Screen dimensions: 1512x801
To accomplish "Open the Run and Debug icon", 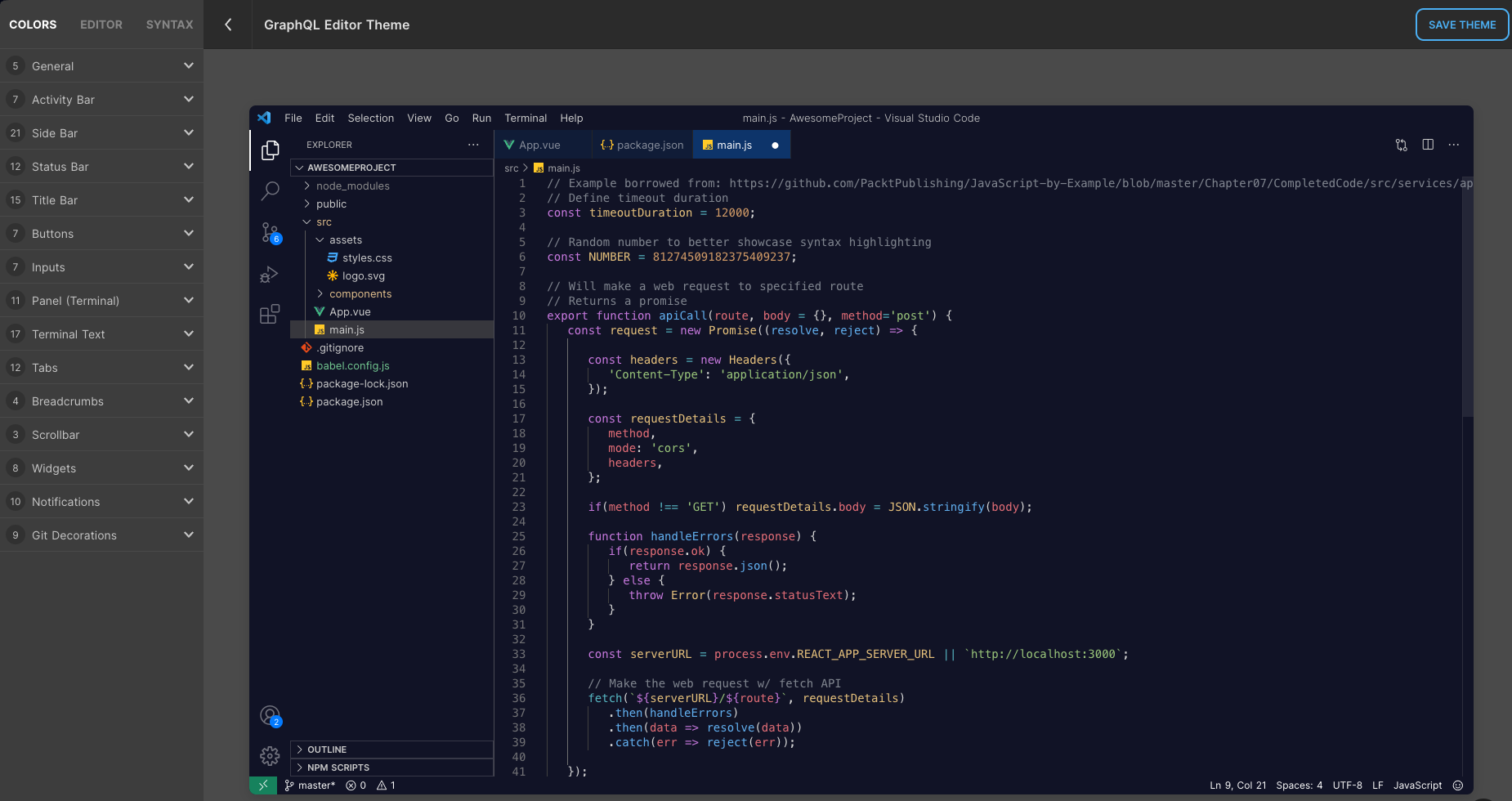I will [x=270, y=275].
